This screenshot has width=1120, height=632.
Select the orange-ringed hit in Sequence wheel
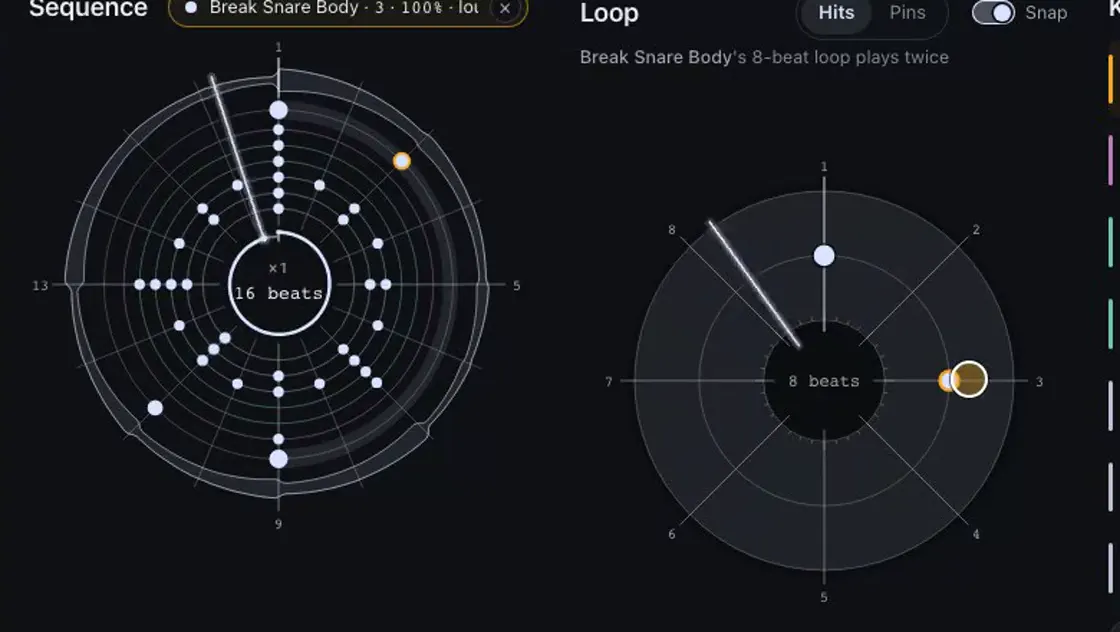(x=401, y=161)
